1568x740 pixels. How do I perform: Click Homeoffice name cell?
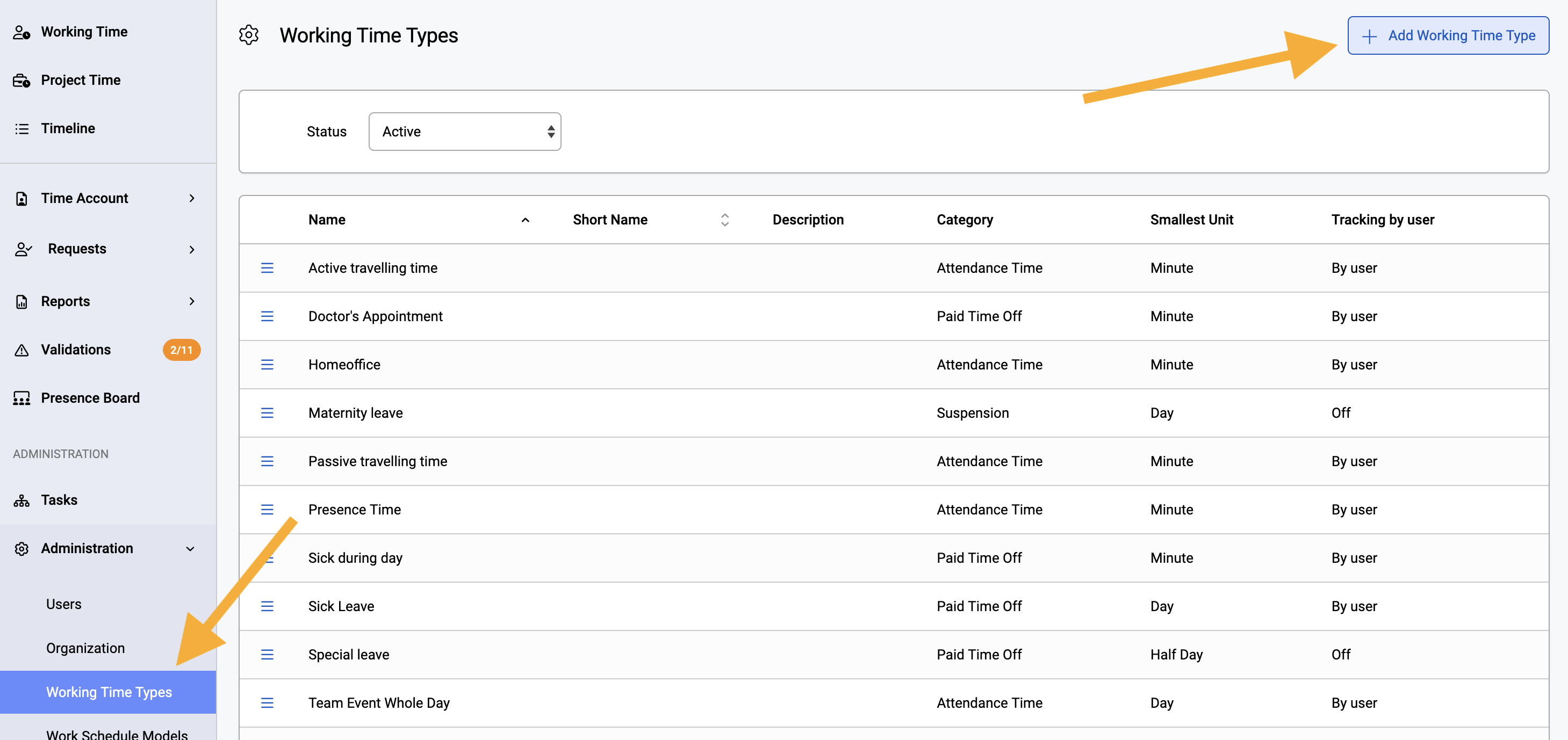pyautogui.click(x=344, y=365)
